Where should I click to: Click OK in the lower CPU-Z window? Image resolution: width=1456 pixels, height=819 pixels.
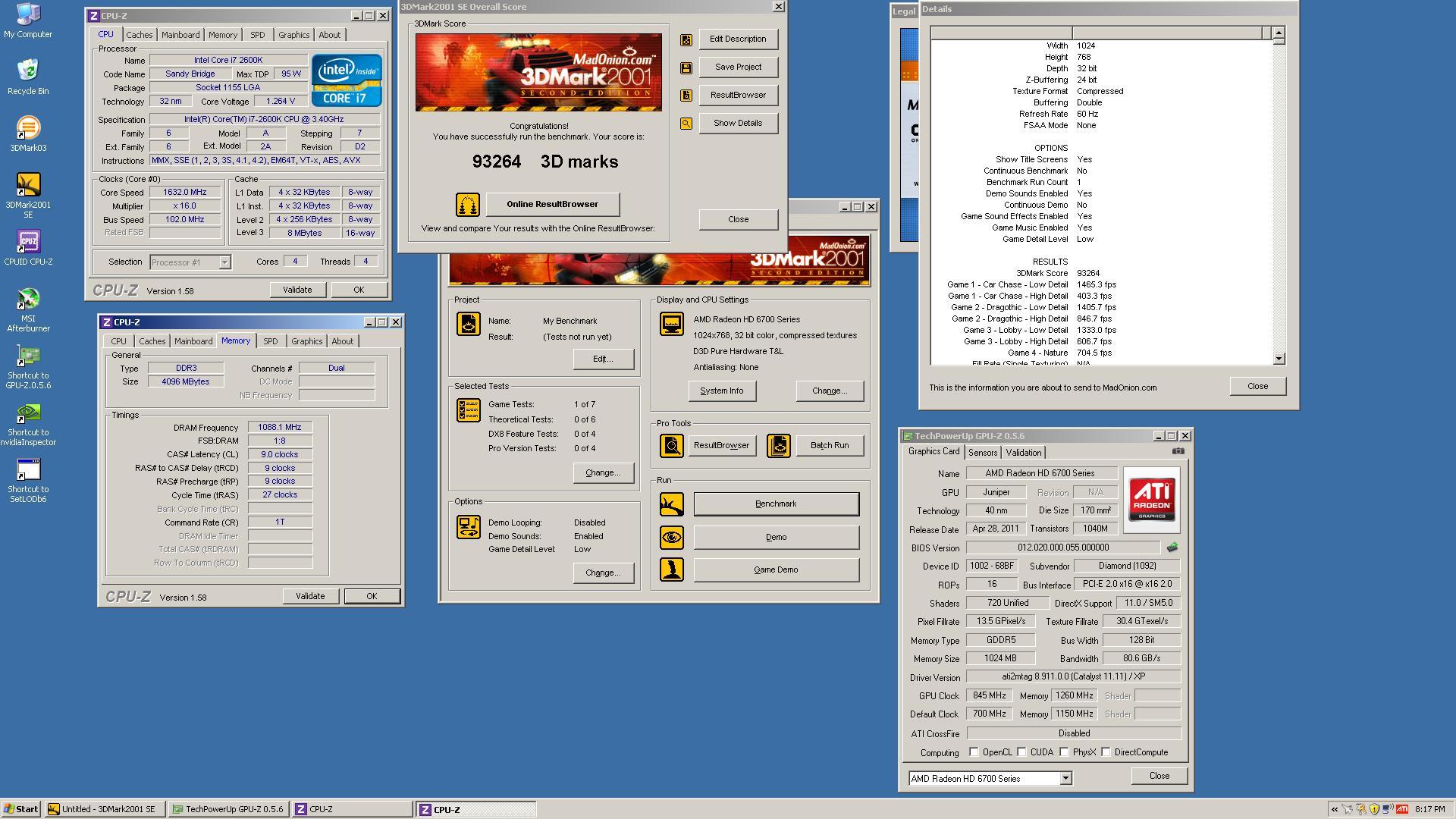372,597
